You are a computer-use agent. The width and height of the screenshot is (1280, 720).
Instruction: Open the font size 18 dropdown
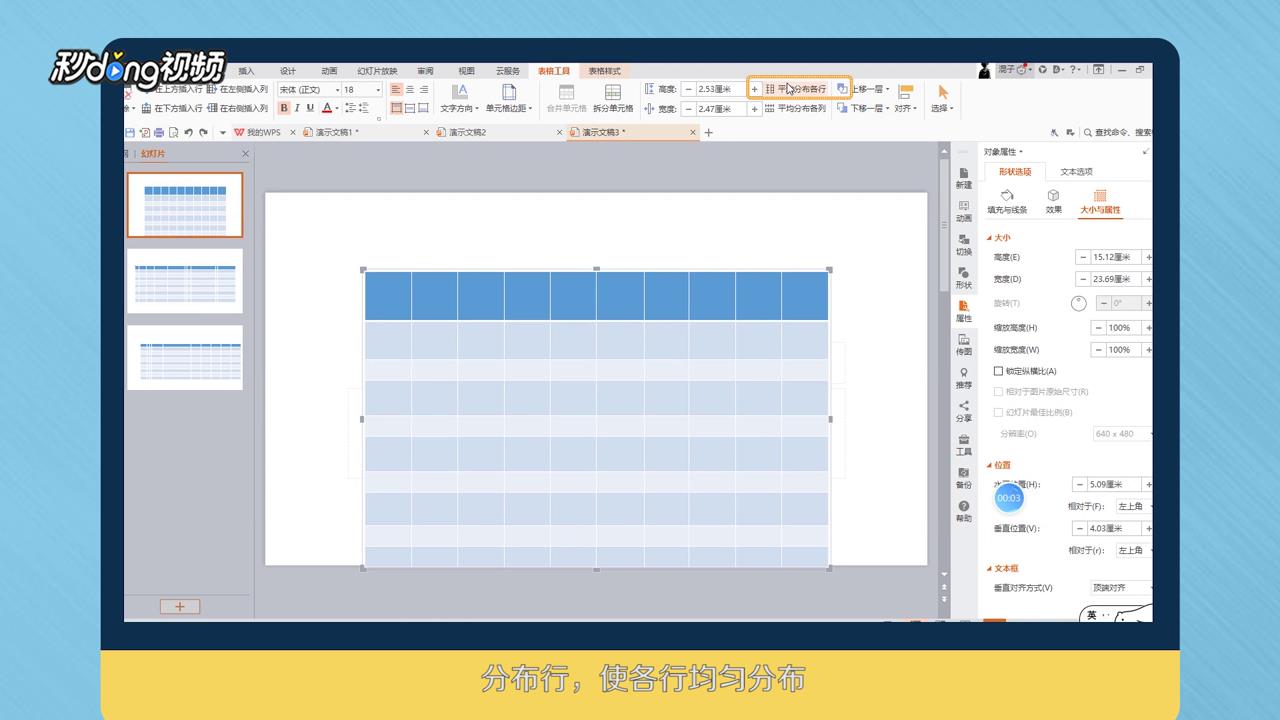[x=377, y=90]
